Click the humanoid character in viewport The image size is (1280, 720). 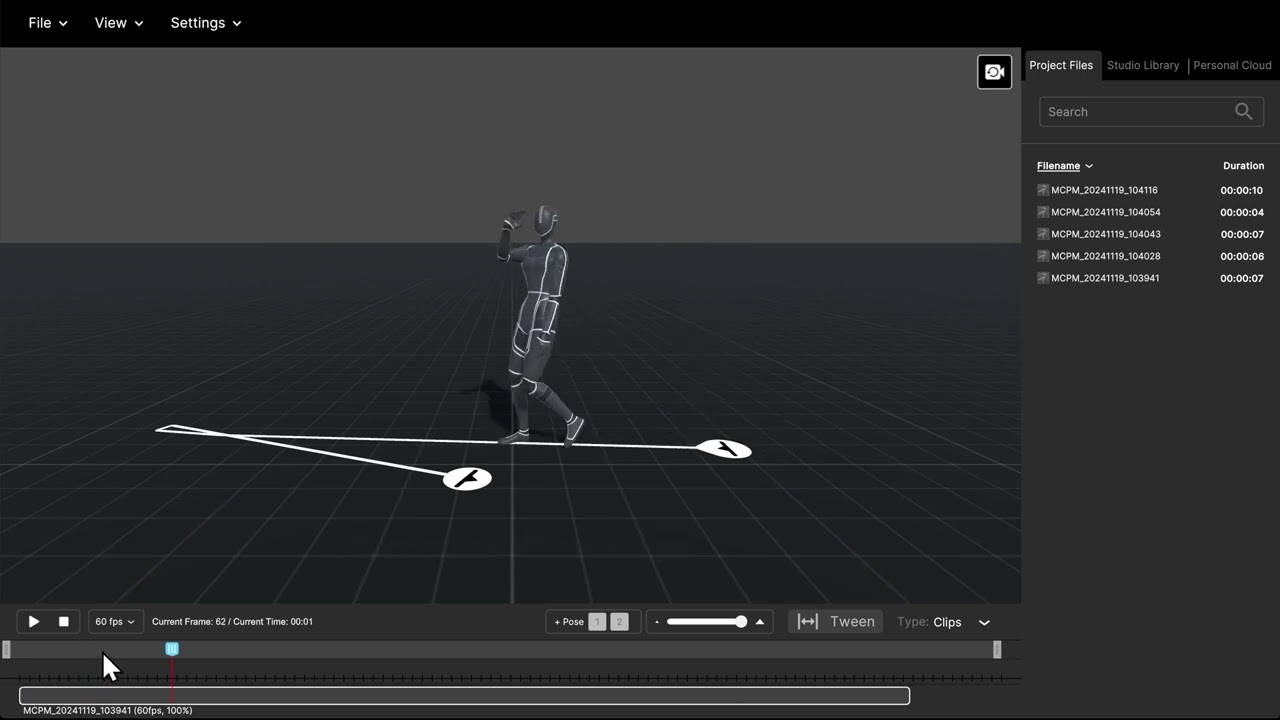537,325
